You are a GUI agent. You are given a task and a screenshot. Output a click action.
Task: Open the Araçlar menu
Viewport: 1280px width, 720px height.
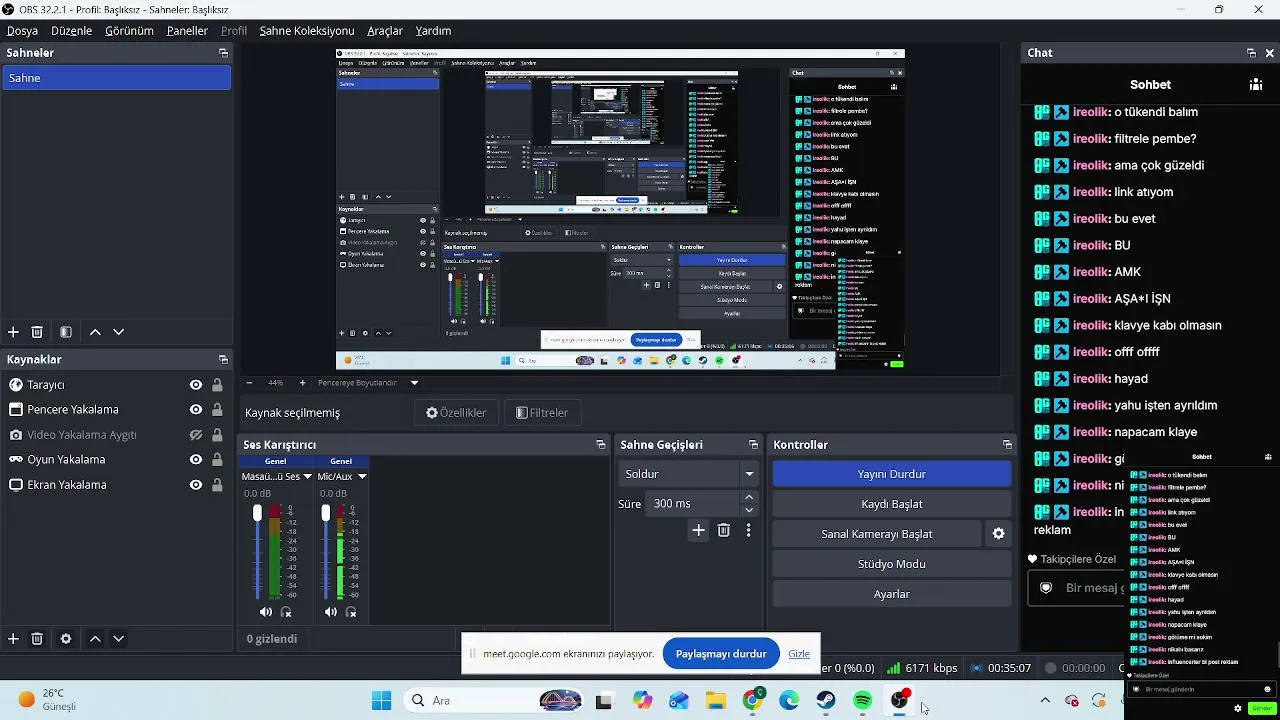point(385,31)
